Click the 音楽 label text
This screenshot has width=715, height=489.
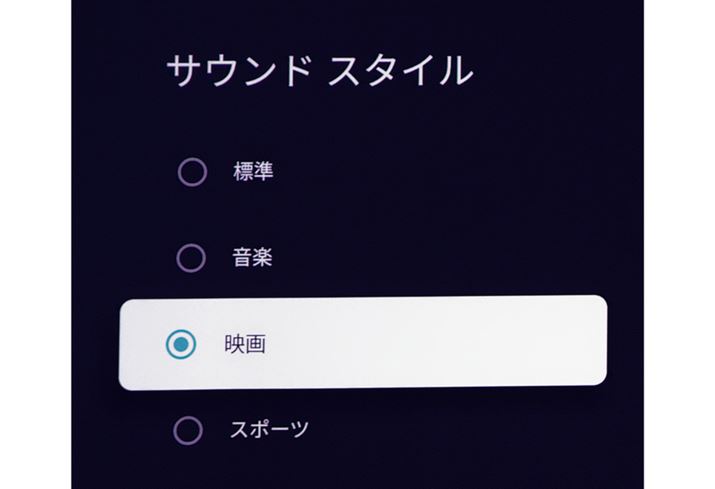click(253, 259)
